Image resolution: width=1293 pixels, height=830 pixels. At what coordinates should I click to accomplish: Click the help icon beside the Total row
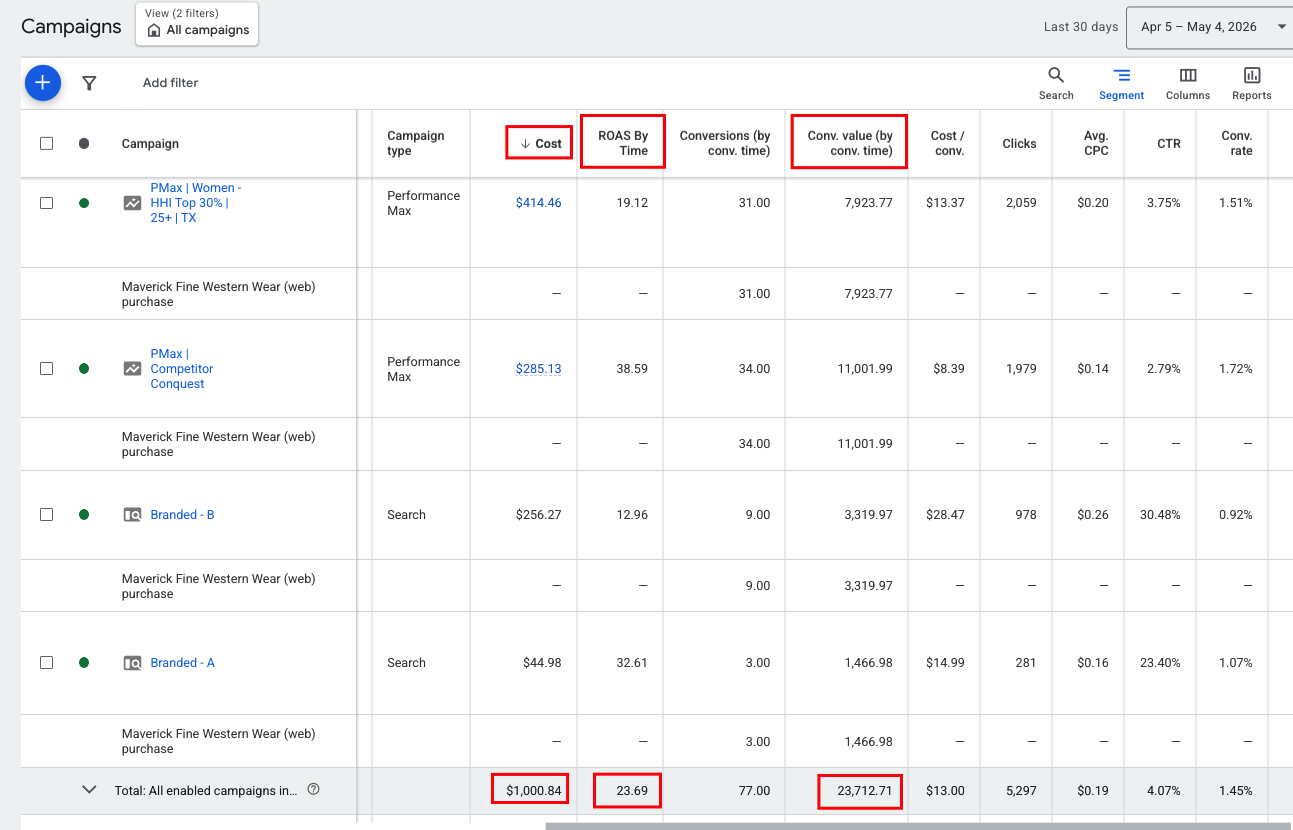(x=314, y=790)
